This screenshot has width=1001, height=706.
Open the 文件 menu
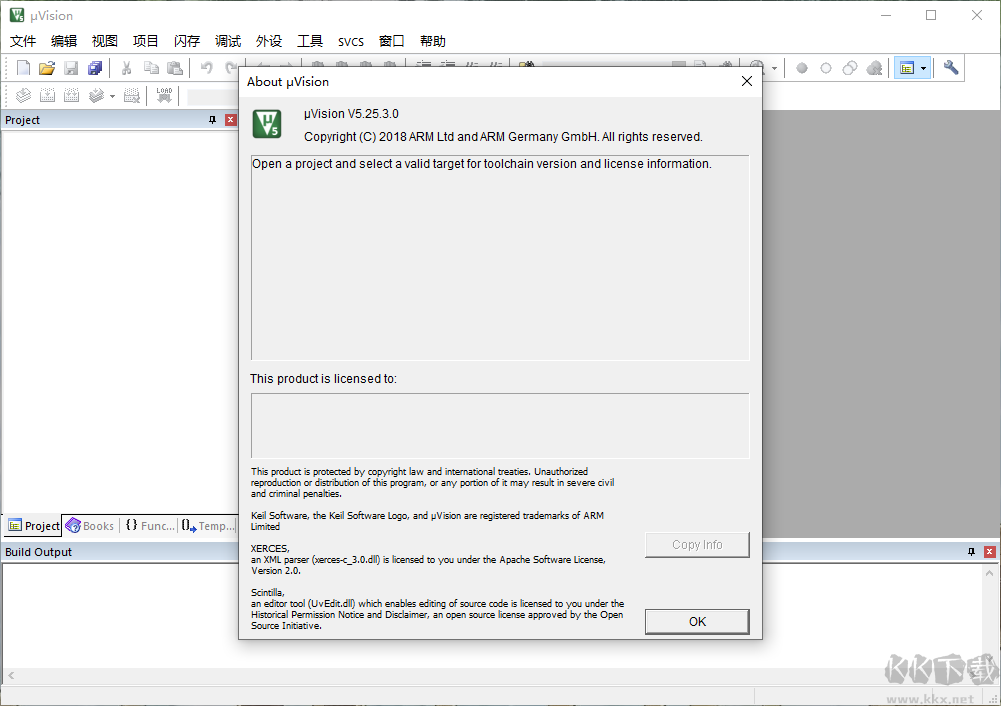pyautogui.click(x=23, y=41)
